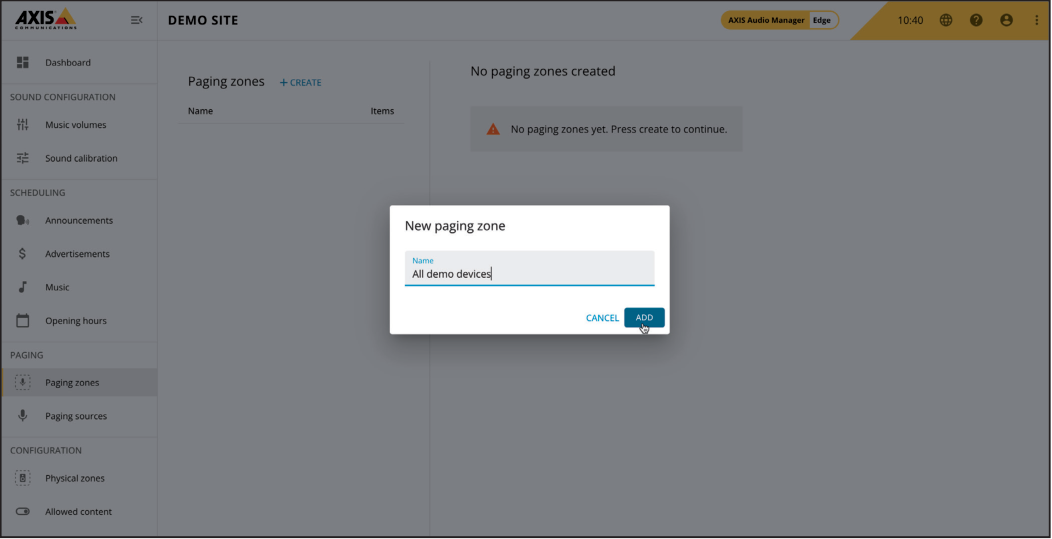Click the AXIS Communications logo
1052x539 pixels.
[x=46, y=19]
